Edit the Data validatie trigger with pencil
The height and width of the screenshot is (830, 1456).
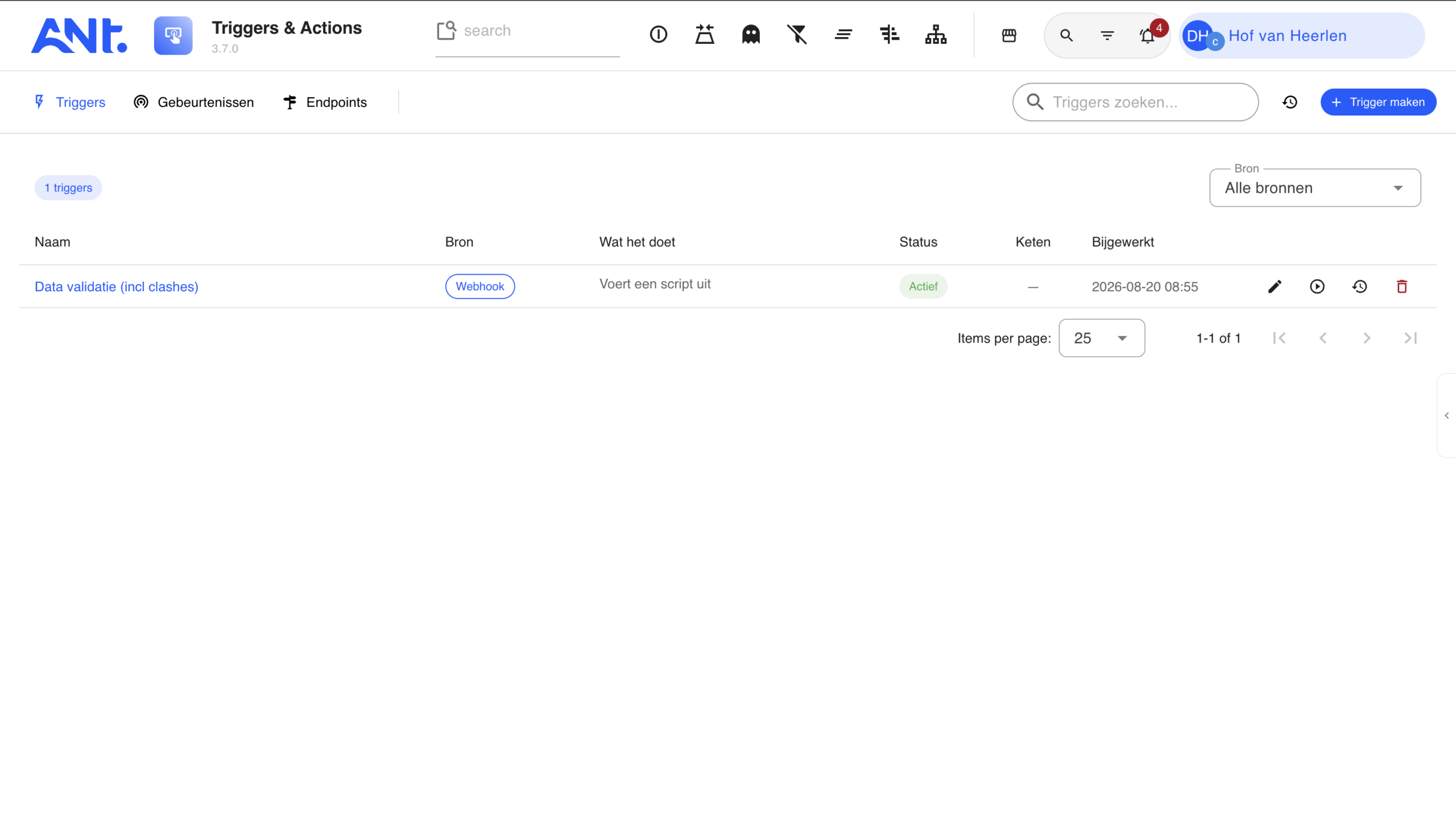(x=1274, y=287)
